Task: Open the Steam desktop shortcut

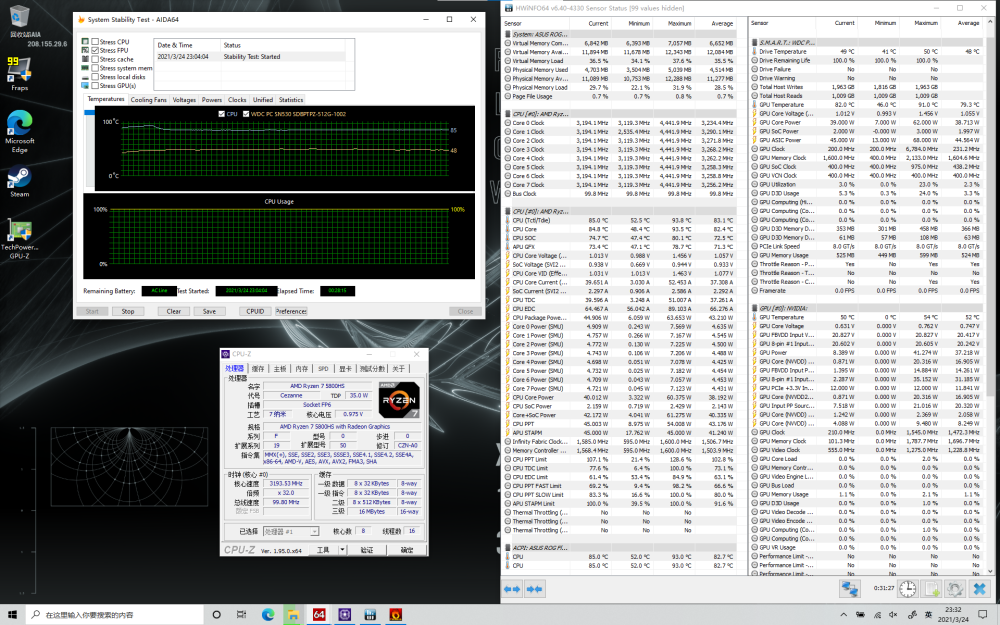Action: point(18,178)
